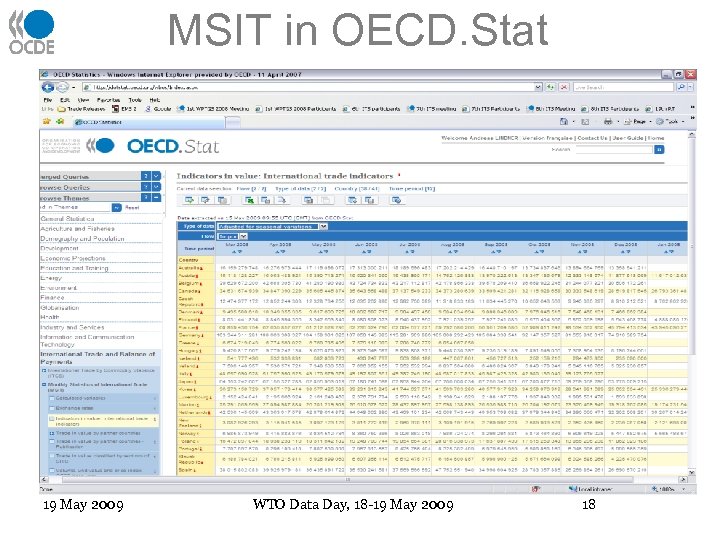Click the last icon in the table toolbar

pos(396,200)
